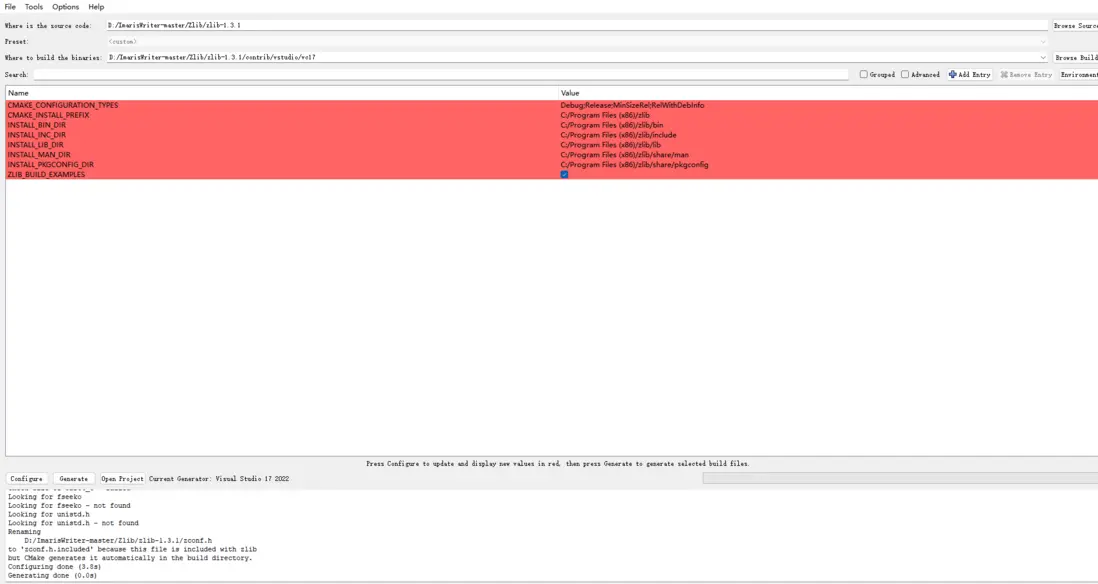The image size is (1098, 584).
Task: Click value C:/Program Files (x86)/zlib/share/pkgconfig
Action: [634, 165]
